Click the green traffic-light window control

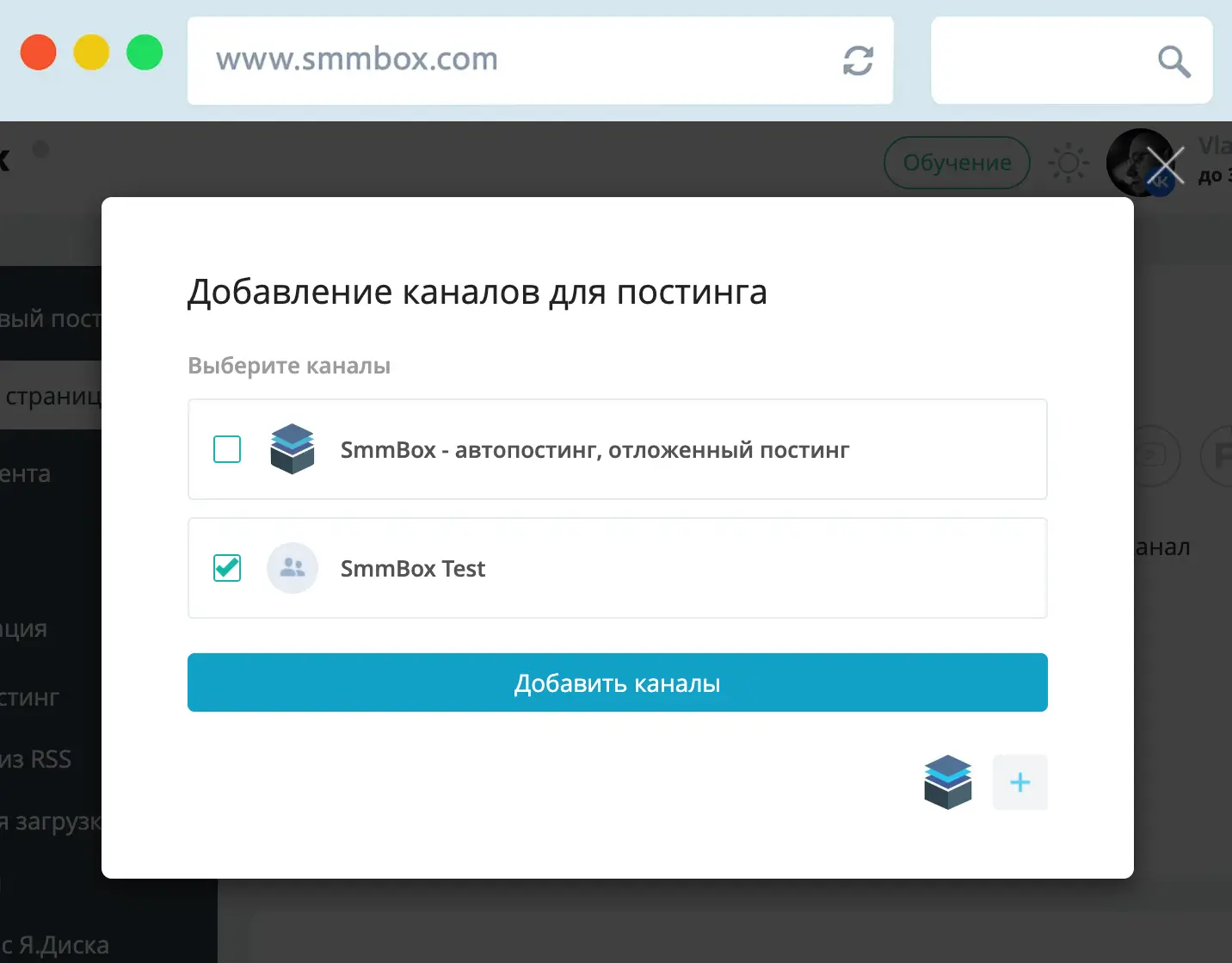pos(145,52)
